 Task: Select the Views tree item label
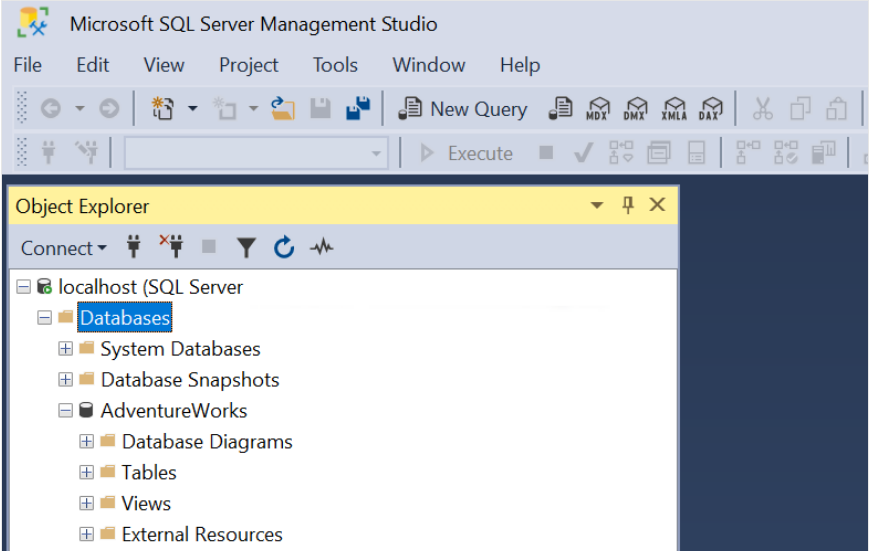[x=146, y=504]
